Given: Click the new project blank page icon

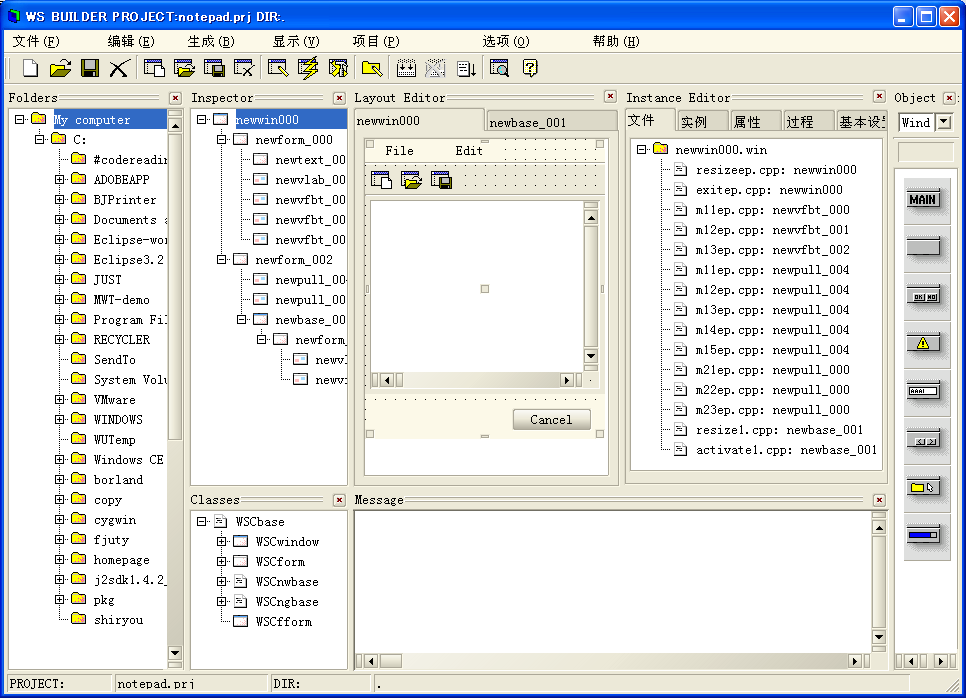Looking at the screenshot, I should 30,68.
